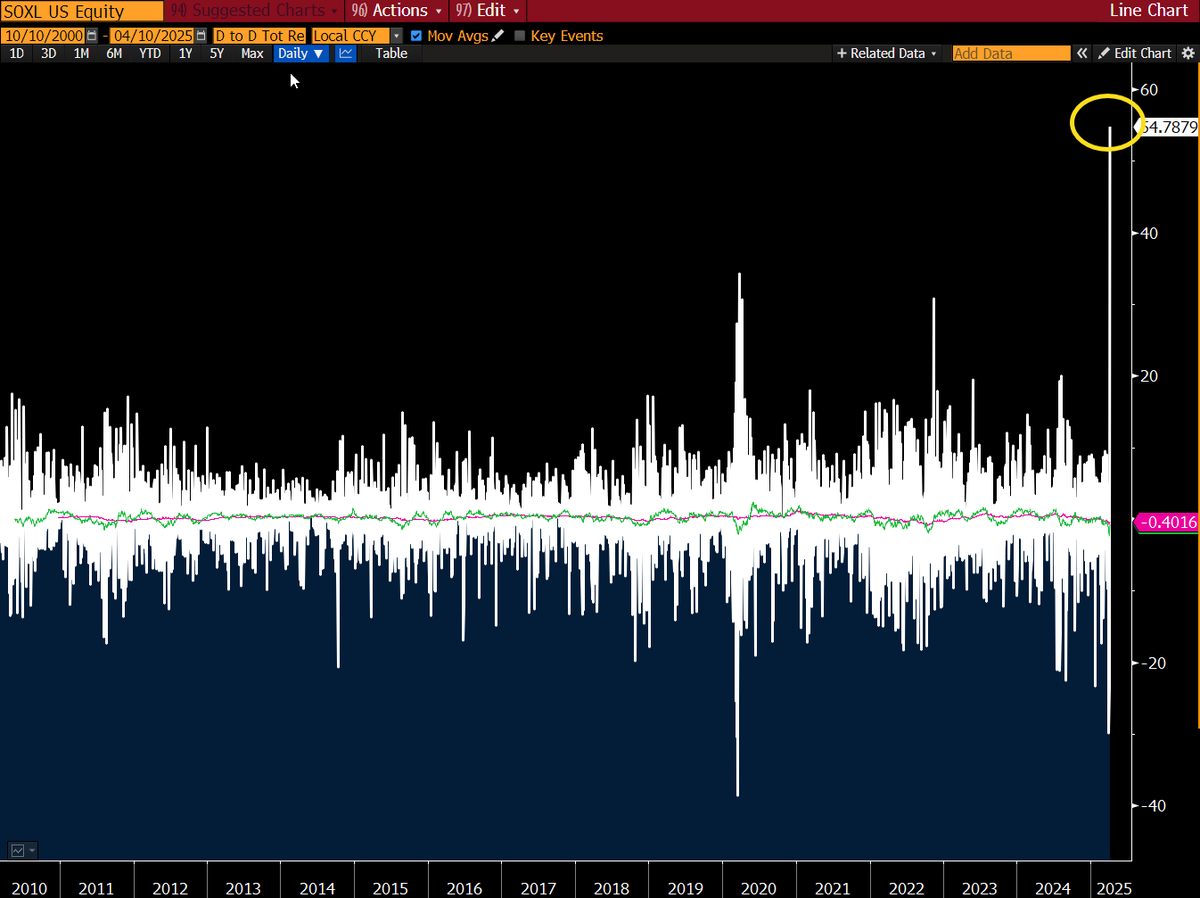This screenshot has height=898, width=1200.
Task: Toggle the Mov Avgs checkbox
Action: pyautogui.click(x=416, y=36)
